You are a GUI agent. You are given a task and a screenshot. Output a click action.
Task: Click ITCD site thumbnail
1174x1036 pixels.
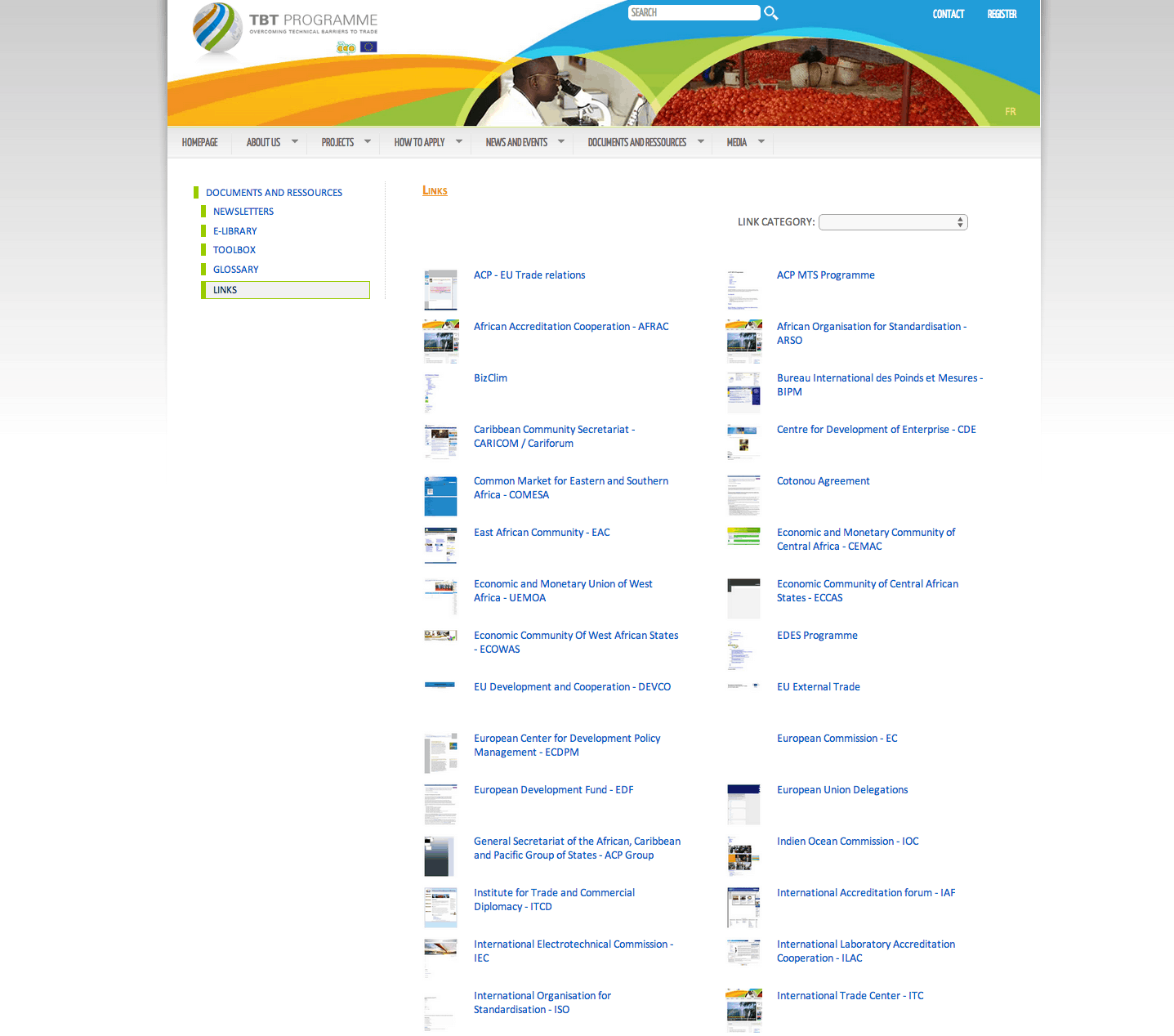coord(440,908)
